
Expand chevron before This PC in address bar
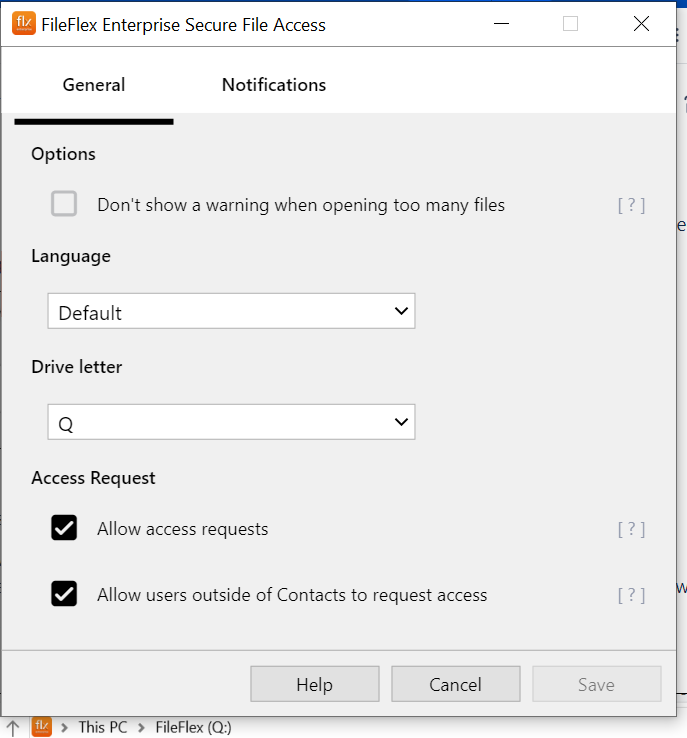(64, 728)
